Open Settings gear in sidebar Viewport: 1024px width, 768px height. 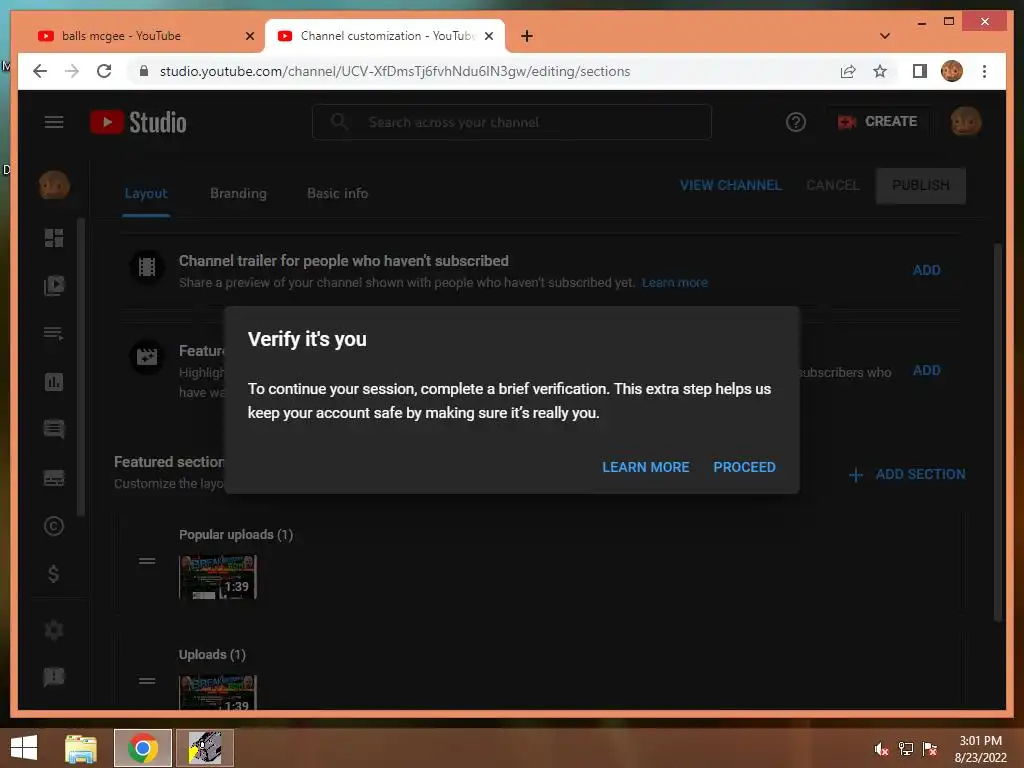pyautogui.click(x=54, y=630)
